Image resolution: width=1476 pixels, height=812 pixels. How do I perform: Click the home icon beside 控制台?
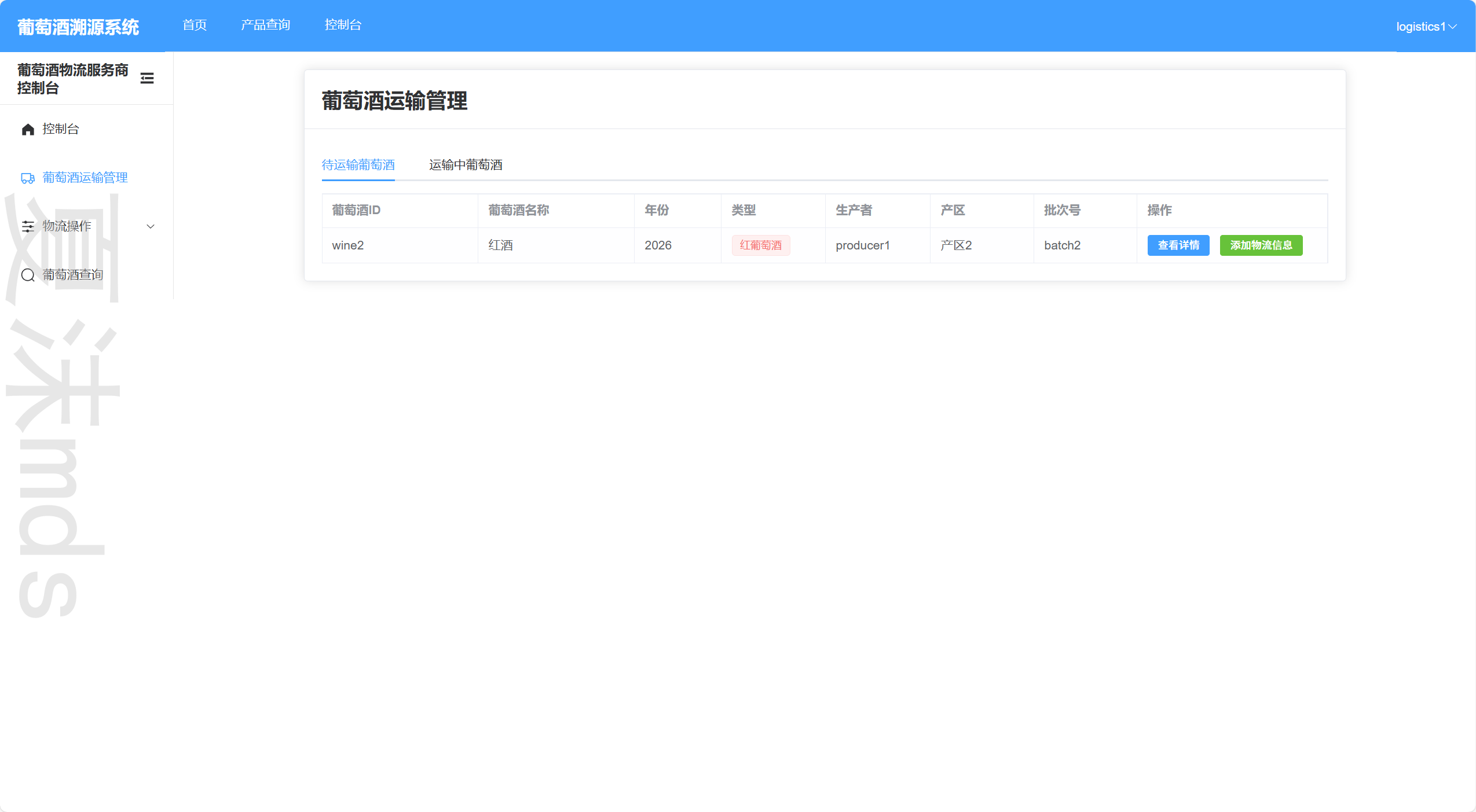pyautogui.click(x=28, y=129)
